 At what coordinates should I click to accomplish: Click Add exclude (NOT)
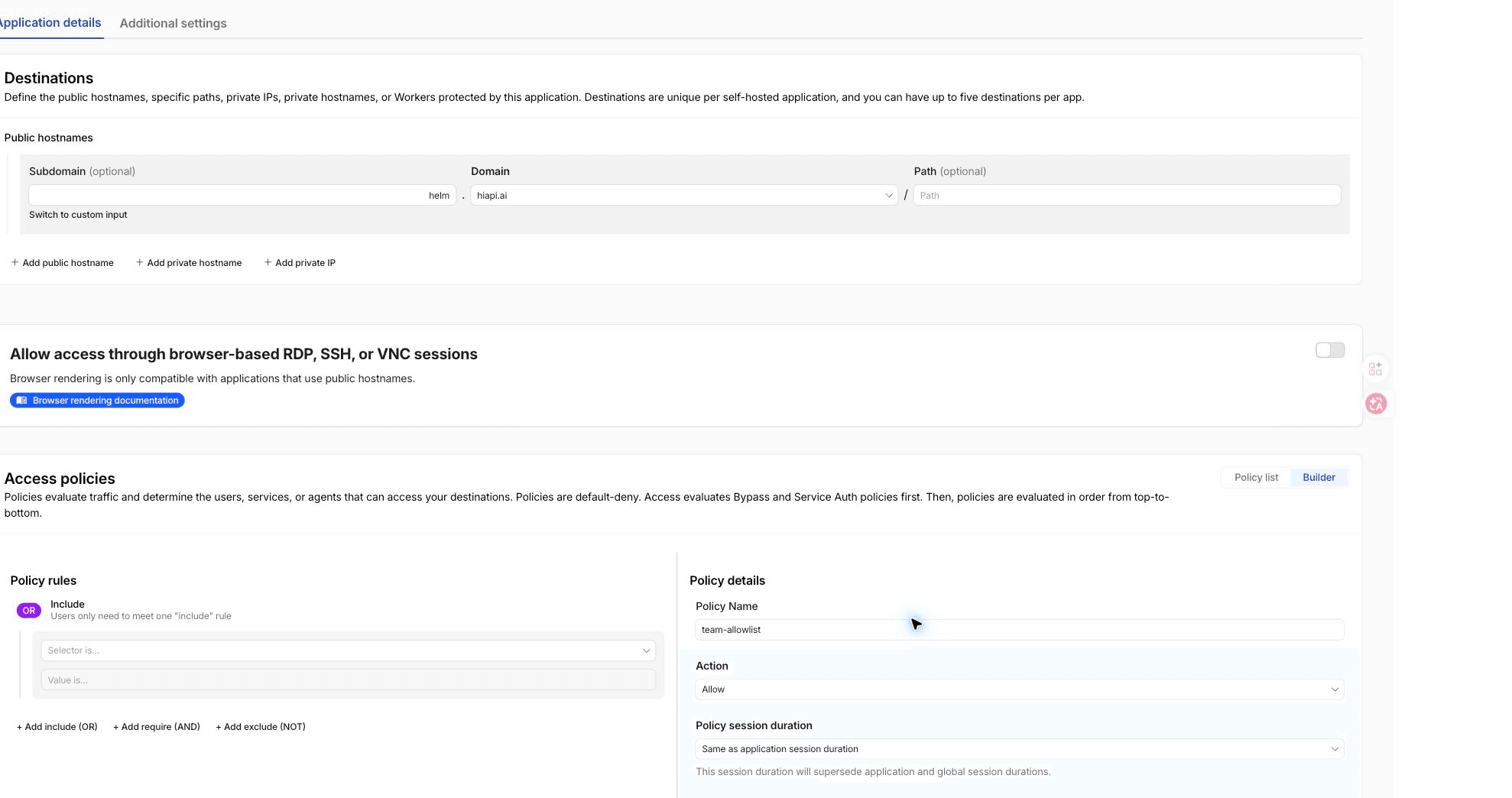pyautogui.click(x=261, y=727)
